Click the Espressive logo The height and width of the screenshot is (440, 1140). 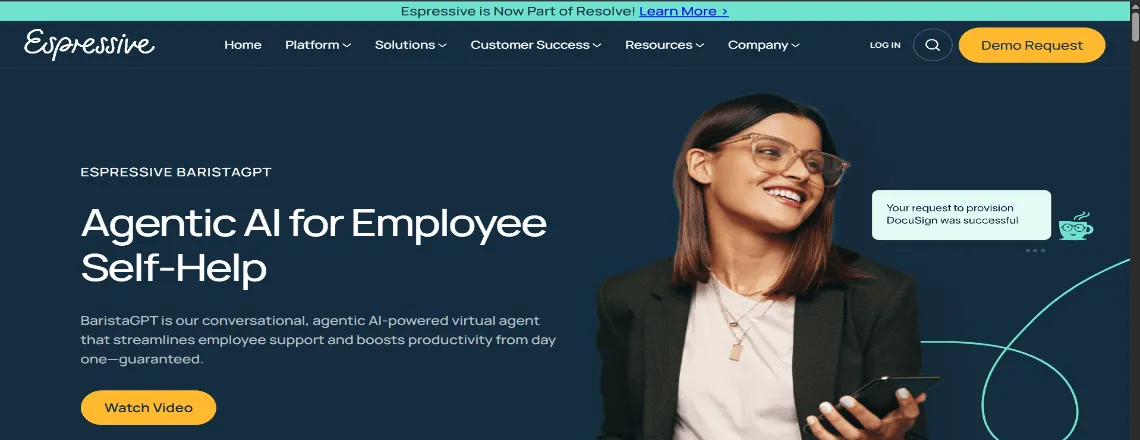pyautogui.click(x=89, y=44)
